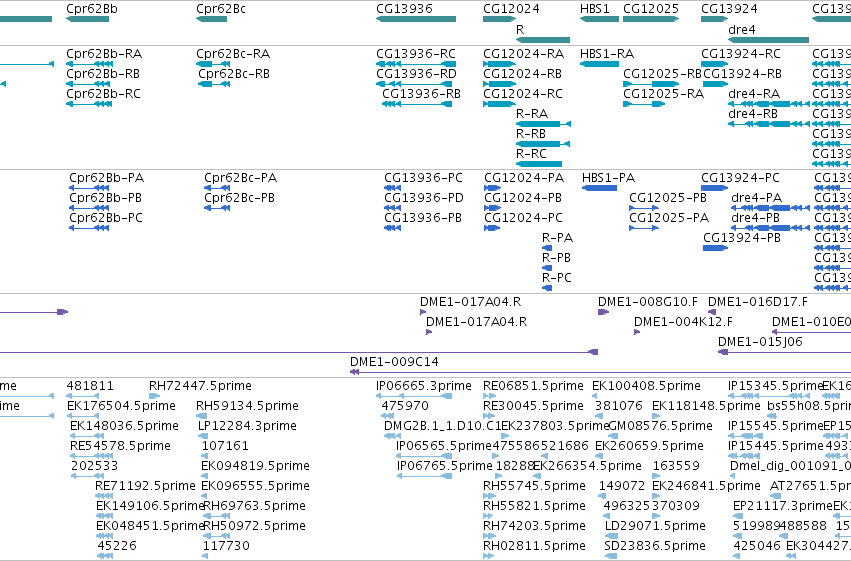This screenshot has width=851, height=561.
Task: Select transcript CG12025-RB
Action: point(662,74)
